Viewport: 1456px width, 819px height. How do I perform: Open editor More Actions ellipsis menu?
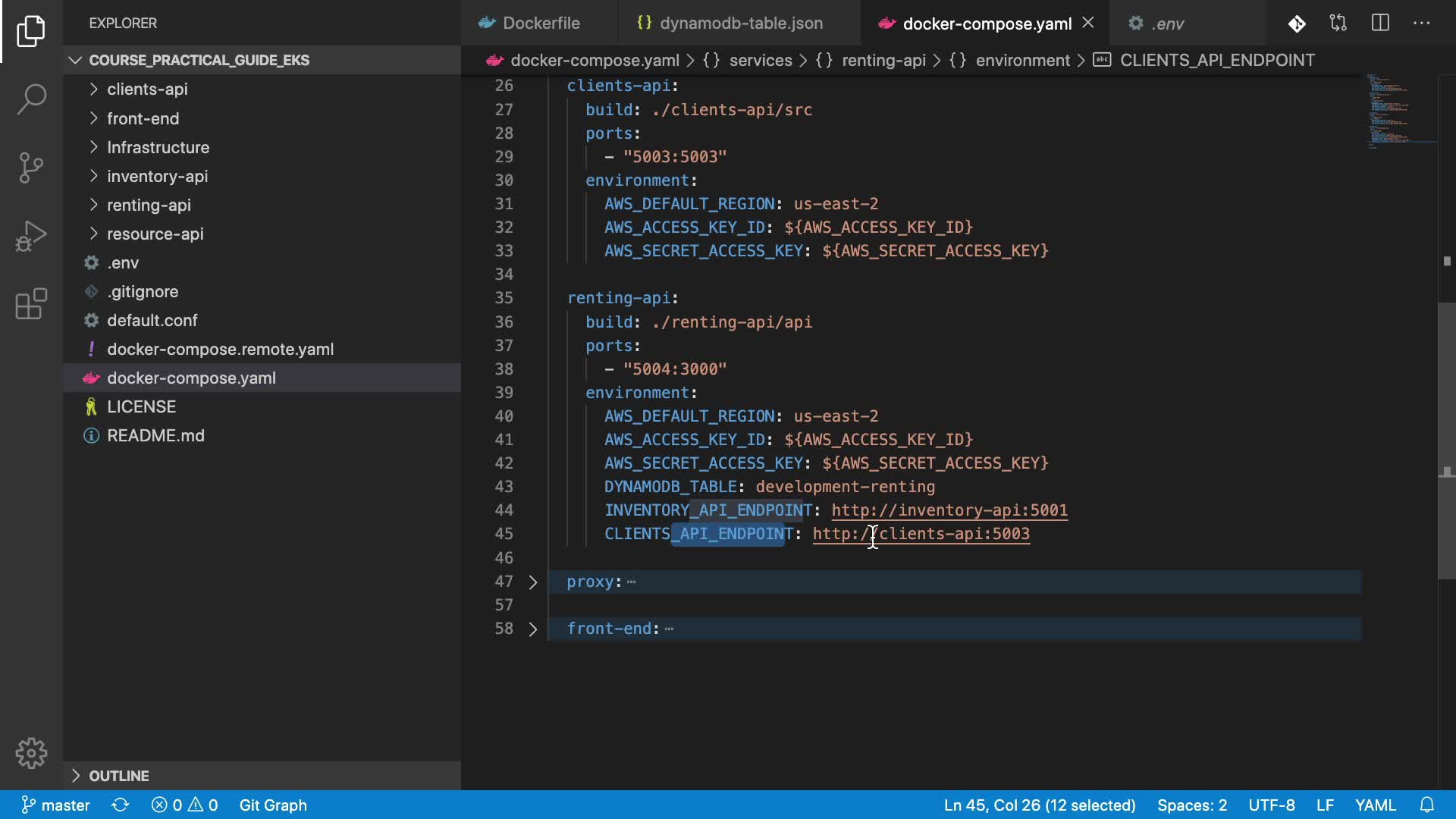point(1422,23)
